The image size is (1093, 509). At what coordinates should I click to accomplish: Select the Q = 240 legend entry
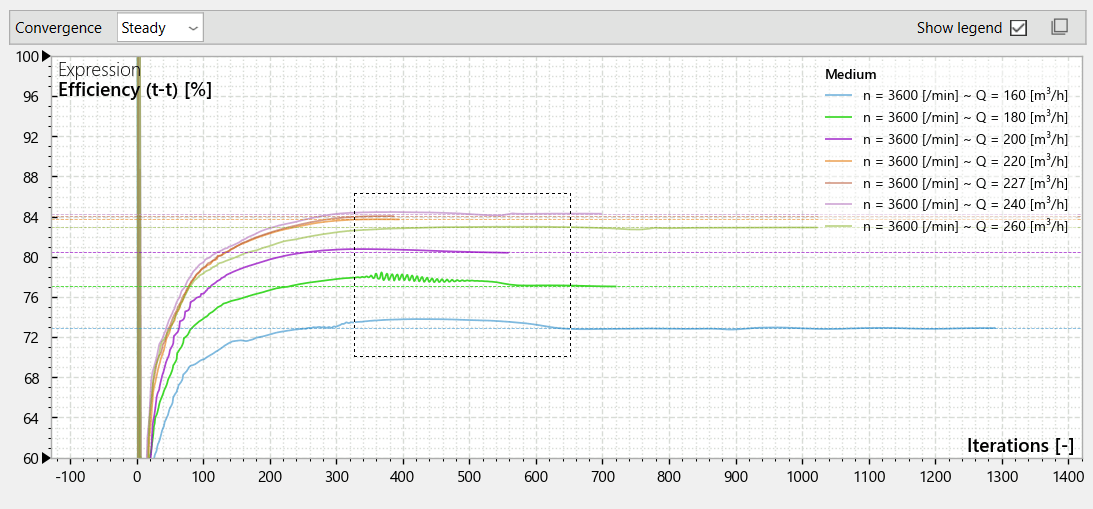coord(946,204)
